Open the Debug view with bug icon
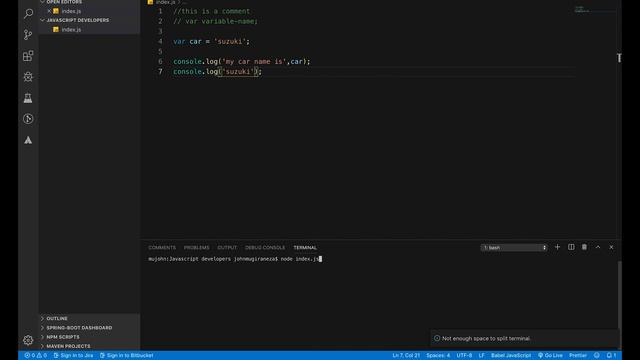Screen dimensions: 640x360 [28, 77]
